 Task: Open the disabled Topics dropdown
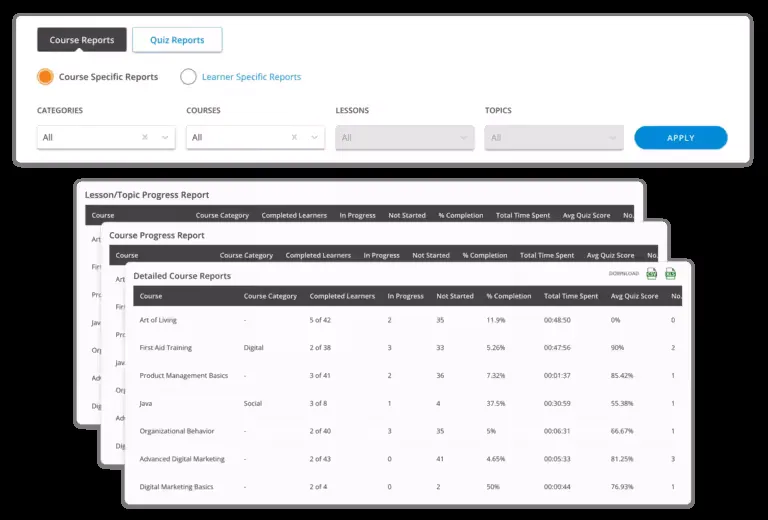554,138
